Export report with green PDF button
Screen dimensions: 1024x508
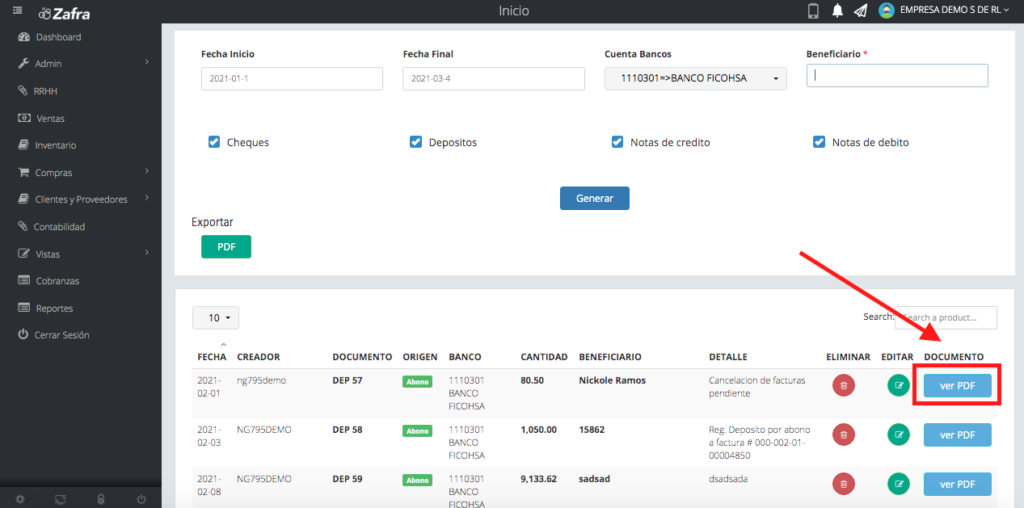[226, 247]
